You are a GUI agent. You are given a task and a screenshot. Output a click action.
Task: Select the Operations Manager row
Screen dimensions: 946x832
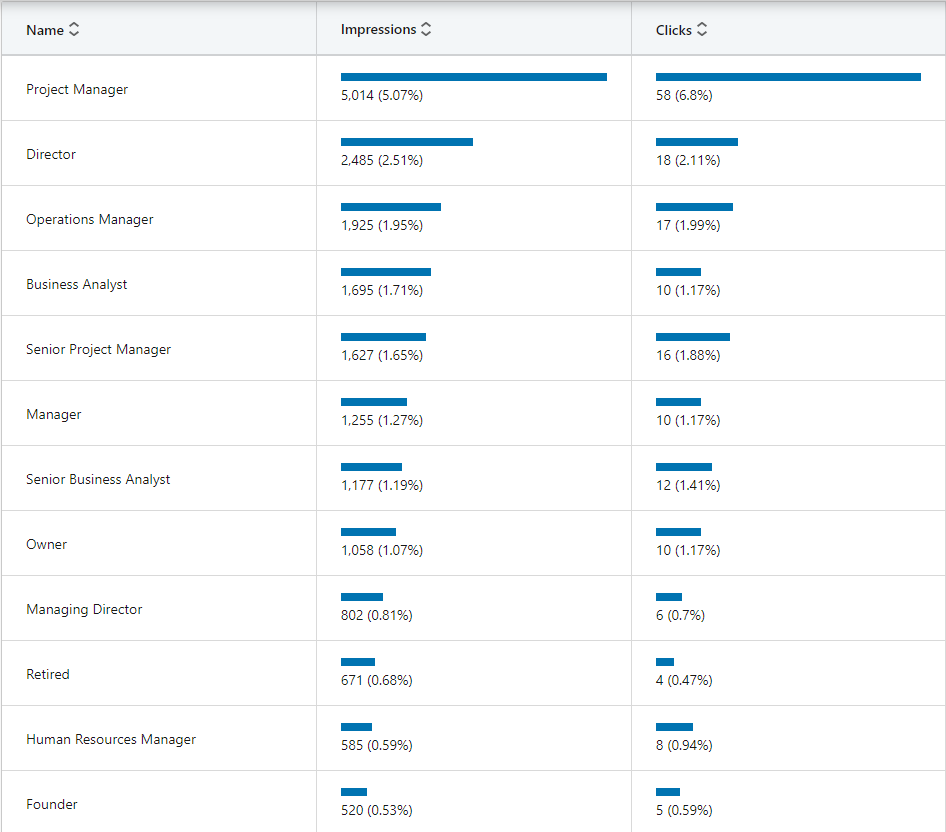[x=90, y=219]
